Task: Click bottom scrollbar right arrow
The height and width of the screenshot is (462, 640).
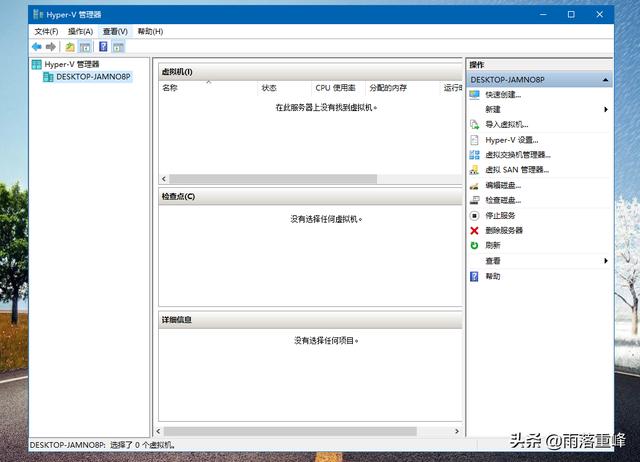Action: tap(457, 431)
